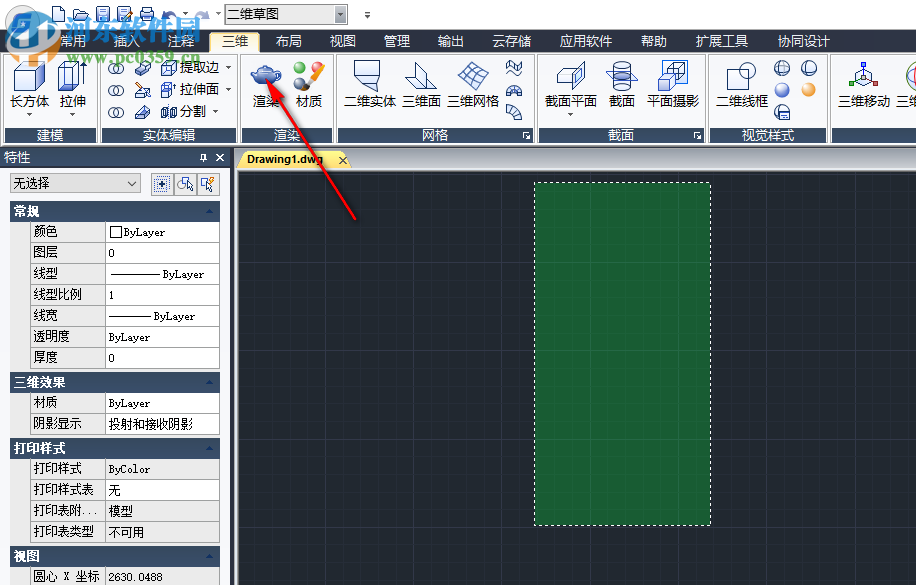Toggle auto-hide pin on 特性 panel
The image size is (916, 585).
pos(204,158)
